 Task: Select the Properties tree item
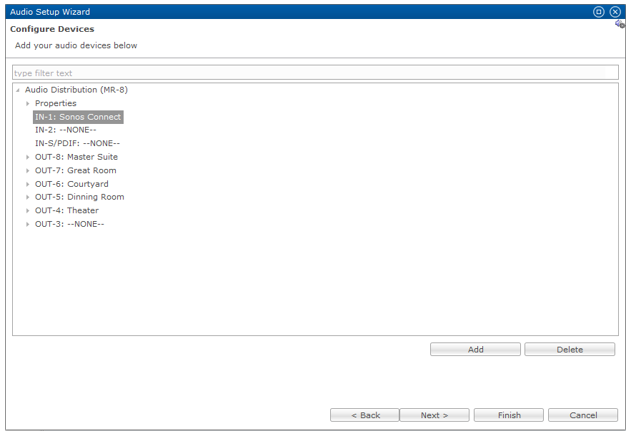pos(55,103)
